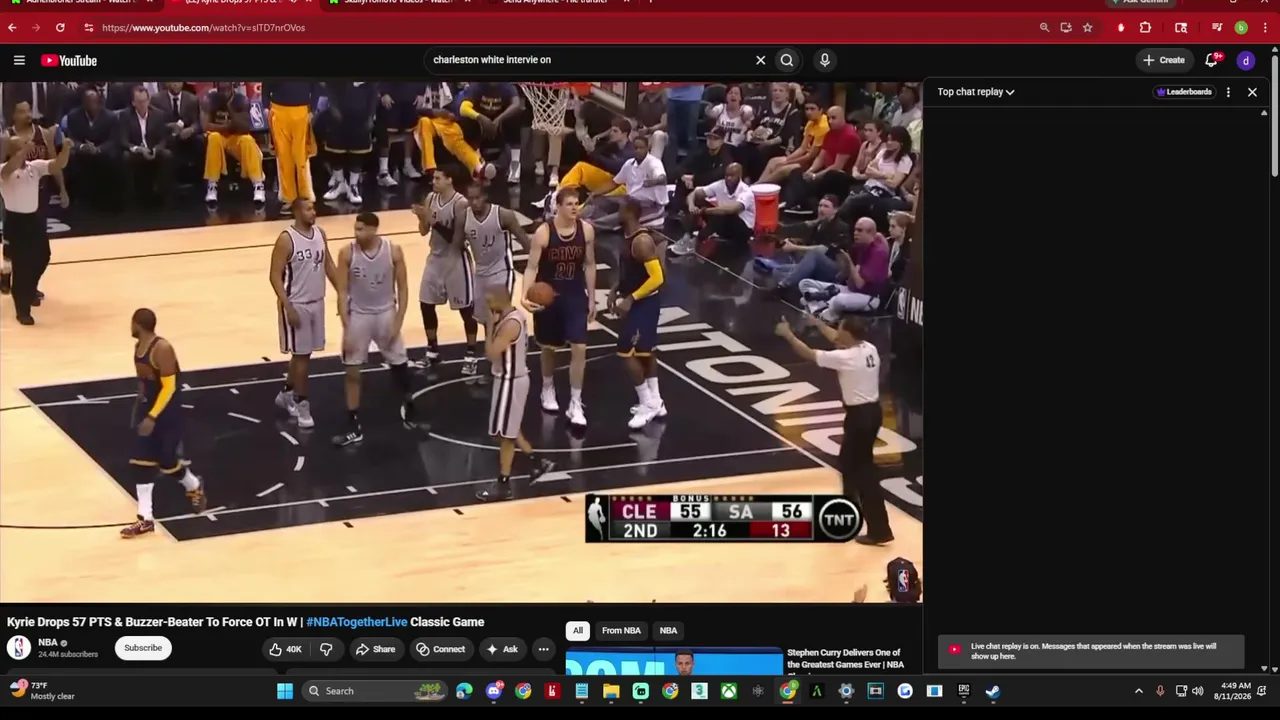Open NBA channel name link
The width and height of the screenshot is (1280, 720).
48,643
